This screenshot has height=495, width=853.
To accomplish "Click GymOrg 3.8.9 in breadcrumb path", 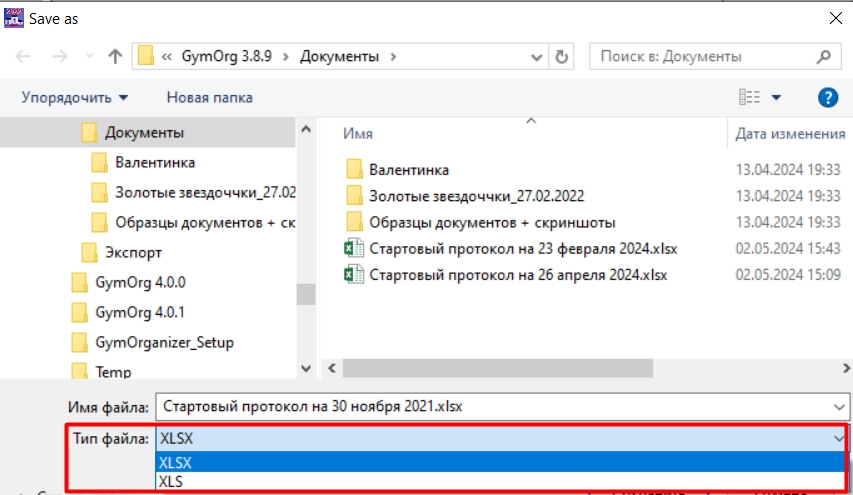I will 231,57.
